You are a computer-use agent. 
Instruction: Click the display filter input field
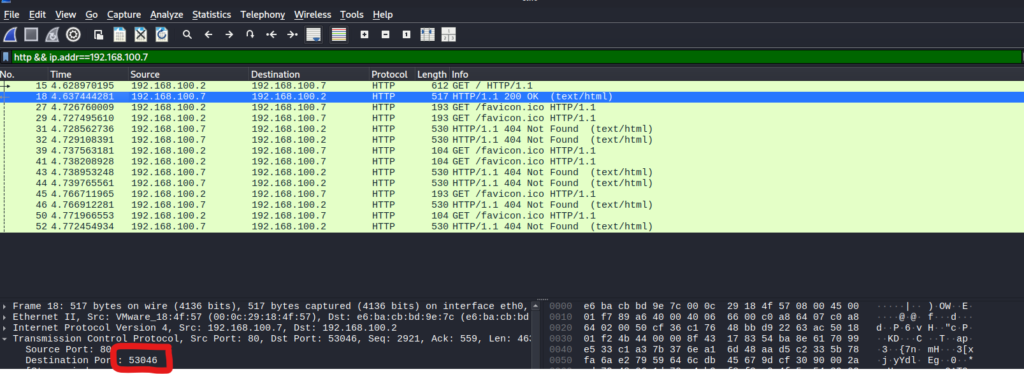pyautogui.click(x=516, y=57)
